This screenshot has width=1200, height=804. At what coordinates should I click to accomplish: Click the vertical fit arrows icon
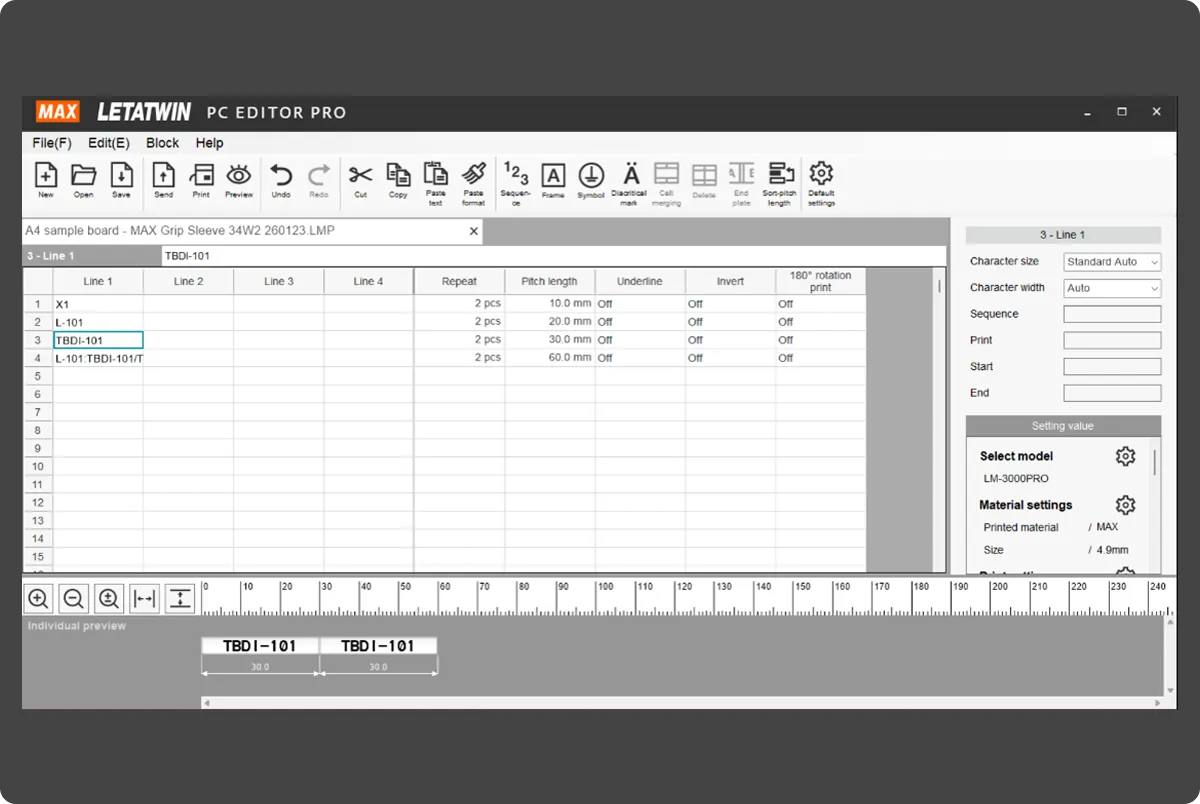coord(179,599)
